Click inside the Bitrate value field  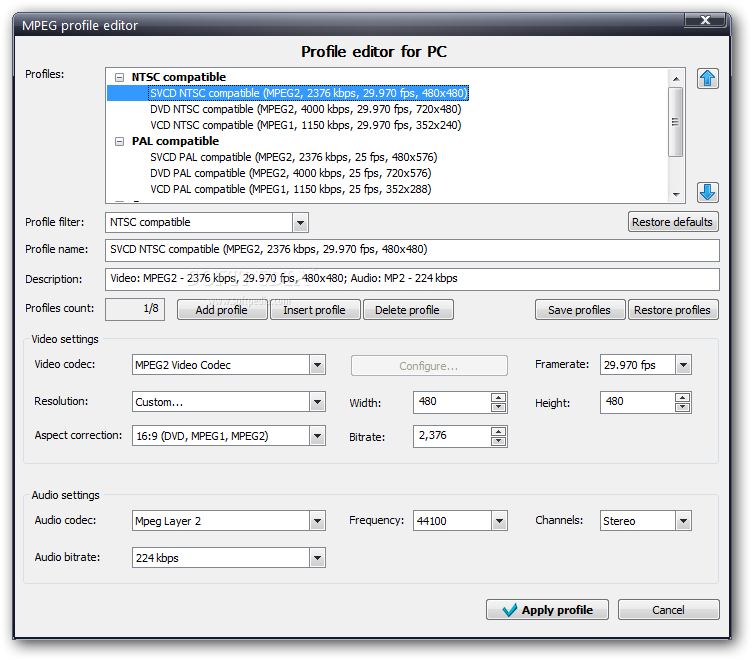[x=452, y=436]
